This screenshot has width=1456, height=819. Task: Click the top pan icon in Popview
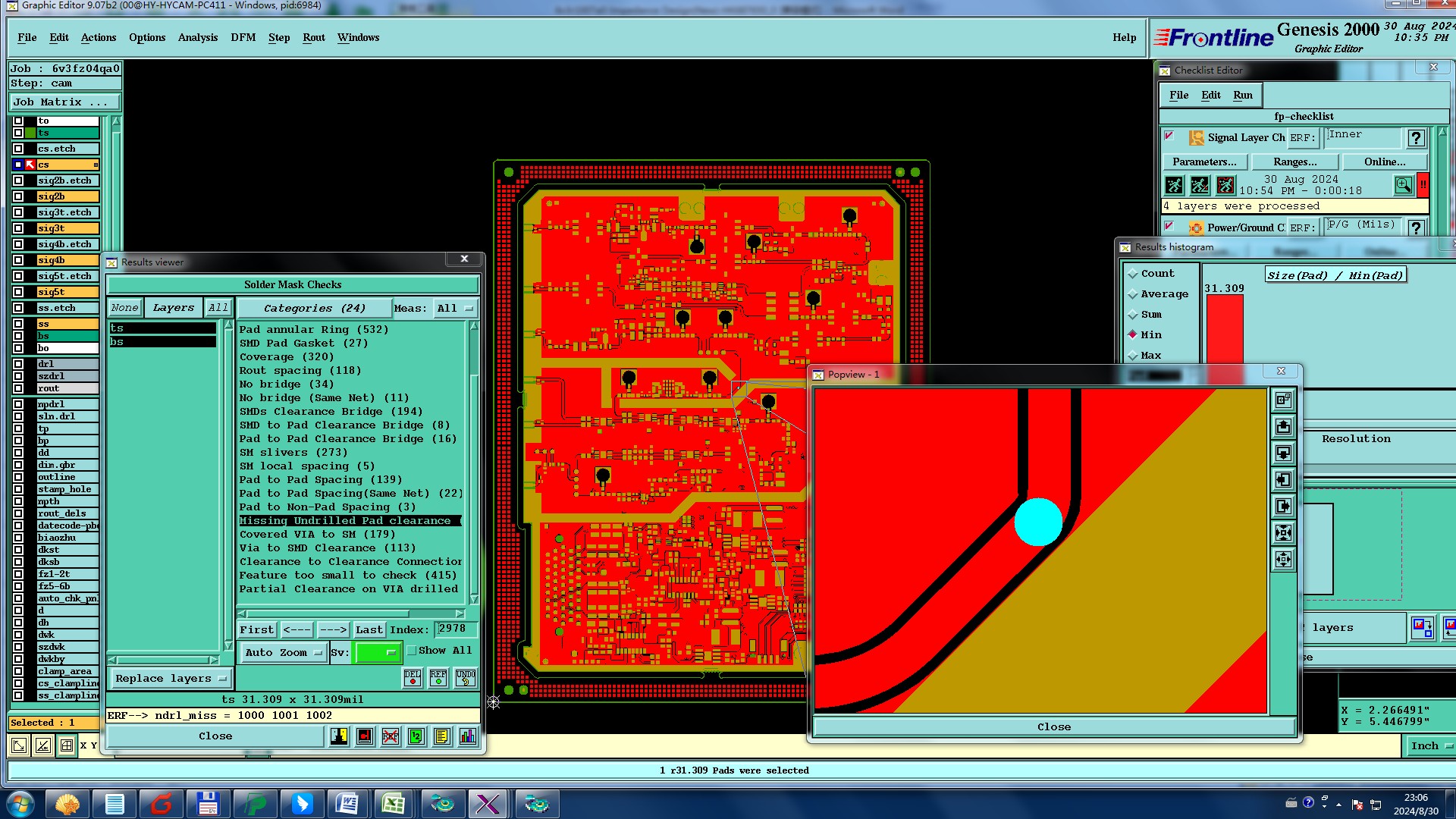tap(1283, 427)
